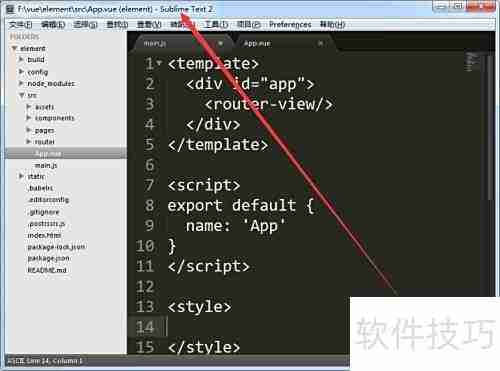Viewport: 500px width, 371px height.
Task: Open the .editorconfig file
Action: tap(48, 200)
